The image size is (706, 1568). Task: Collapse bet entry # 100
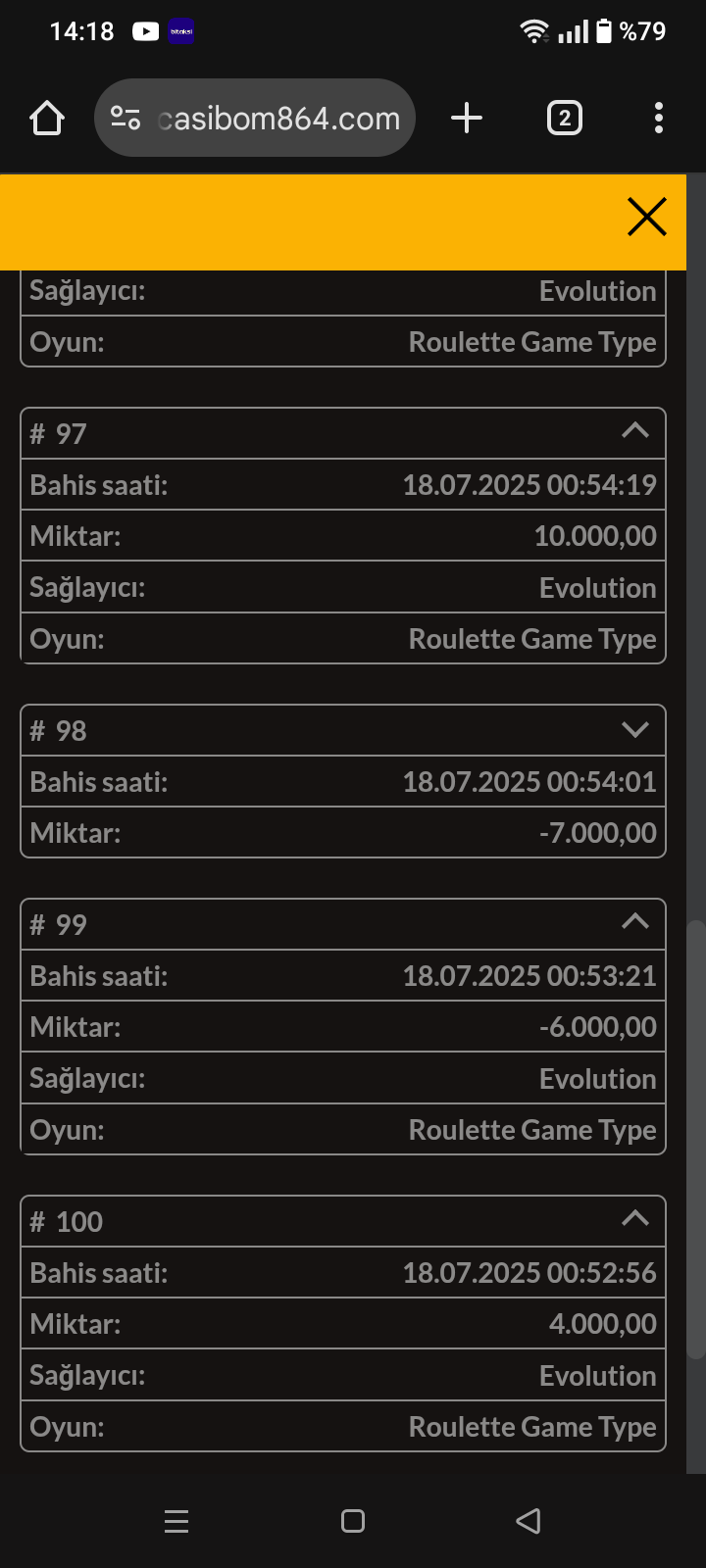coord(635,1219)
